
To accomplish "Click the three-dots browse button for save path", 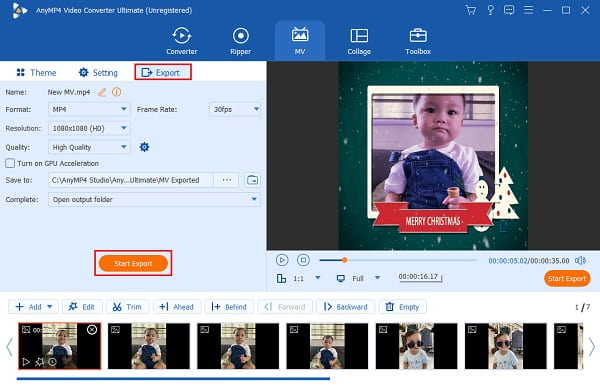I will point(227,180).
